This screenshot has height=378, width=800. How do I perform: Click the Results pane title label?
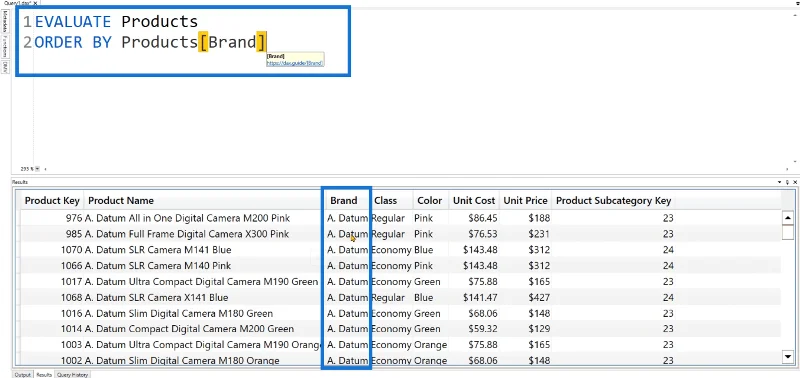coord(20,182)
